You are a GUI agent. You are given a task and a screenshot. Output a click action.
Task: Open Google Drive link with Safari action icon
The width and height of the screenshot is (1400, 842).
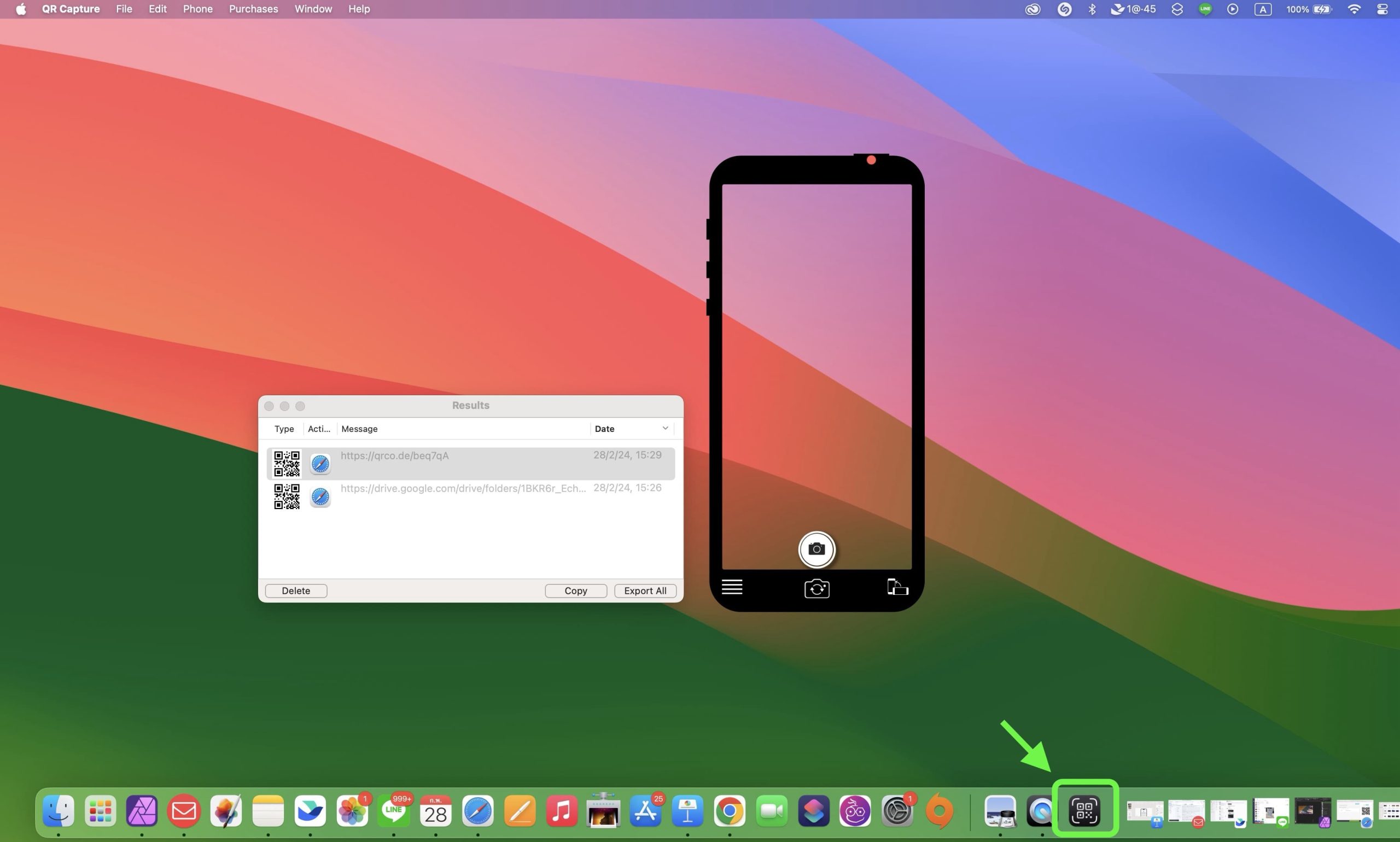click(x=320, y=496)
